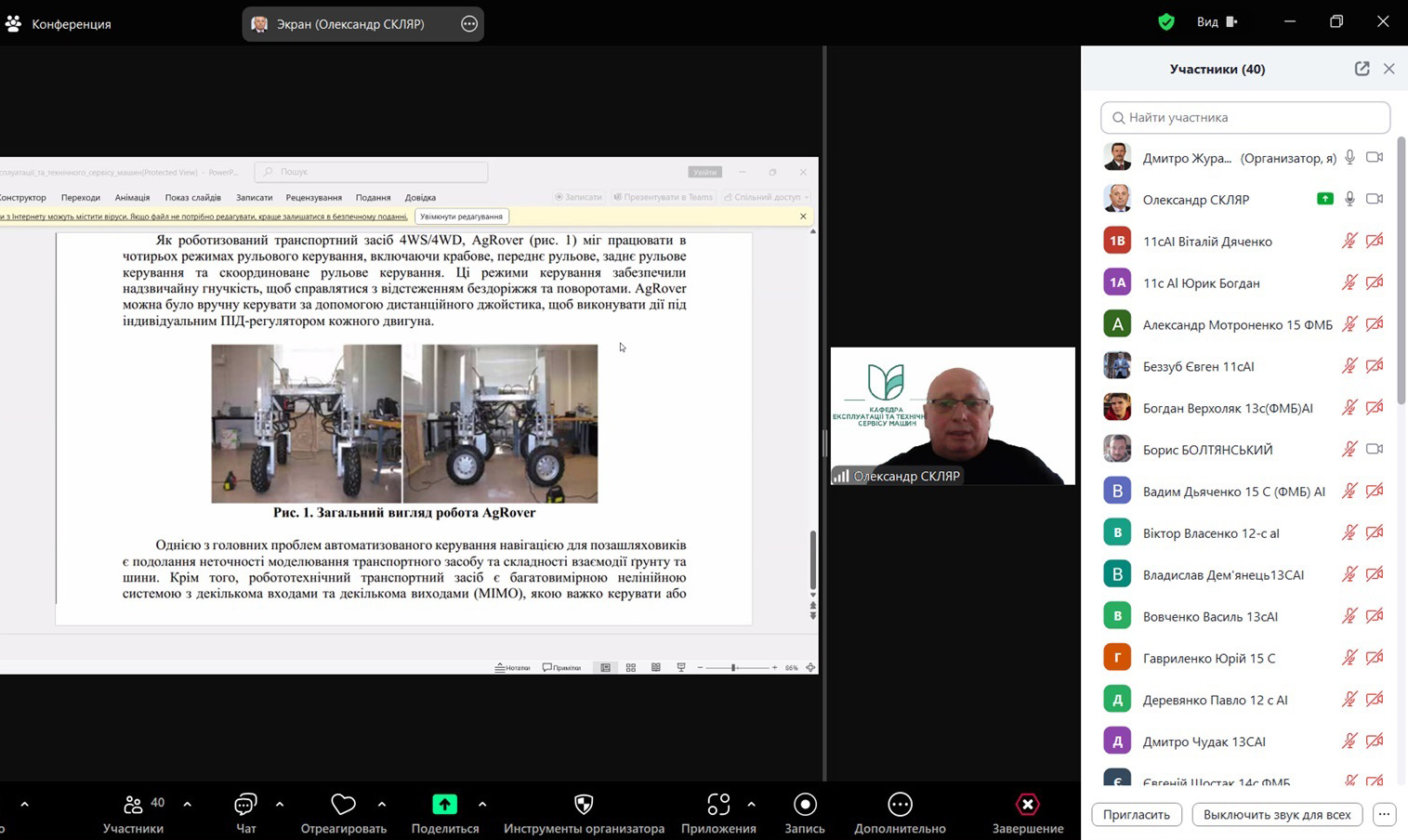Image resolution: width=1408 pixels, height=840 pixels.
Task: Open the Participants tab in toolbar
Action: tap(134, 813)
